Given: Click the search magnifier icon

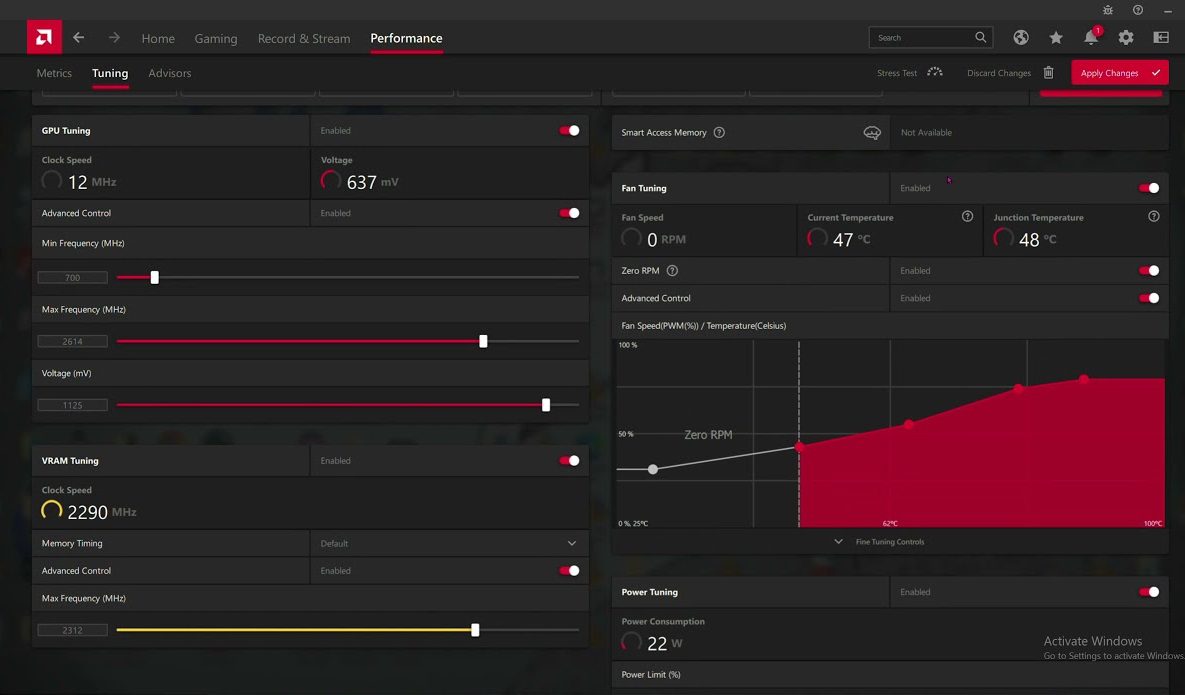Looking at the screenshot, I should pyautogui.click(x=980, y=37).
